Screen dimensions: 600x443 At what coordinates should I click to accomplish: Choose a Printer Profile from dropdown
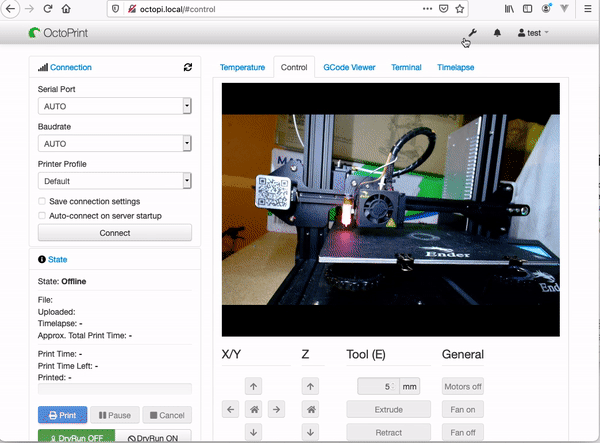(x=114, y=181)
